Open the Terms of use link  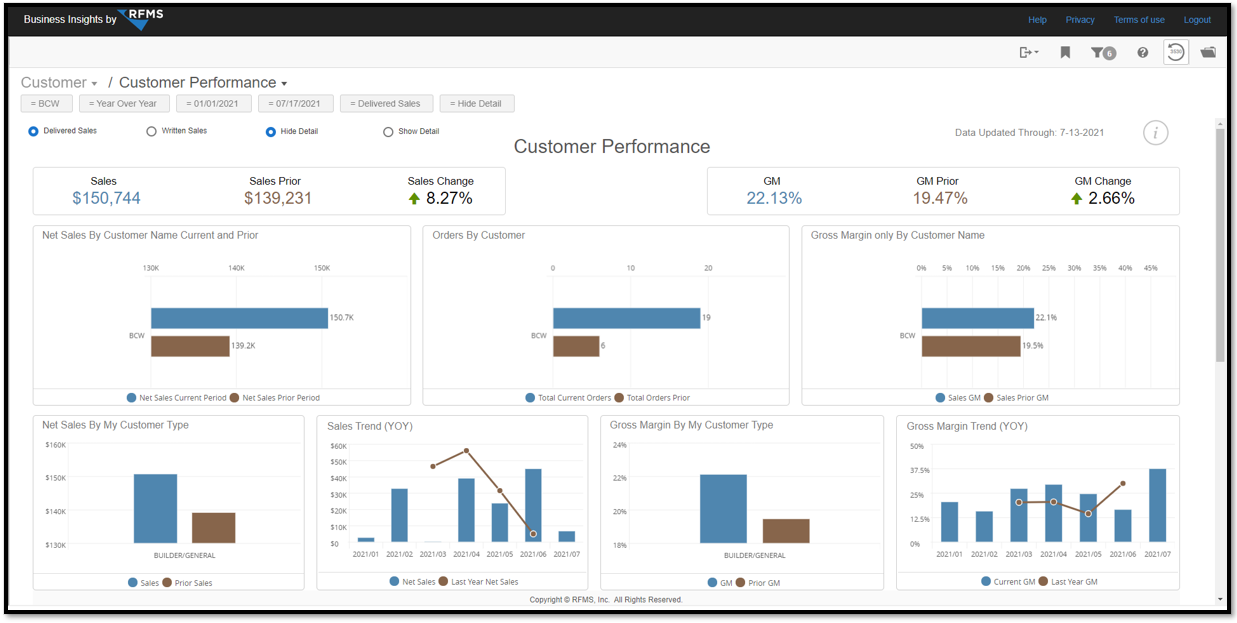(1139, 20)
